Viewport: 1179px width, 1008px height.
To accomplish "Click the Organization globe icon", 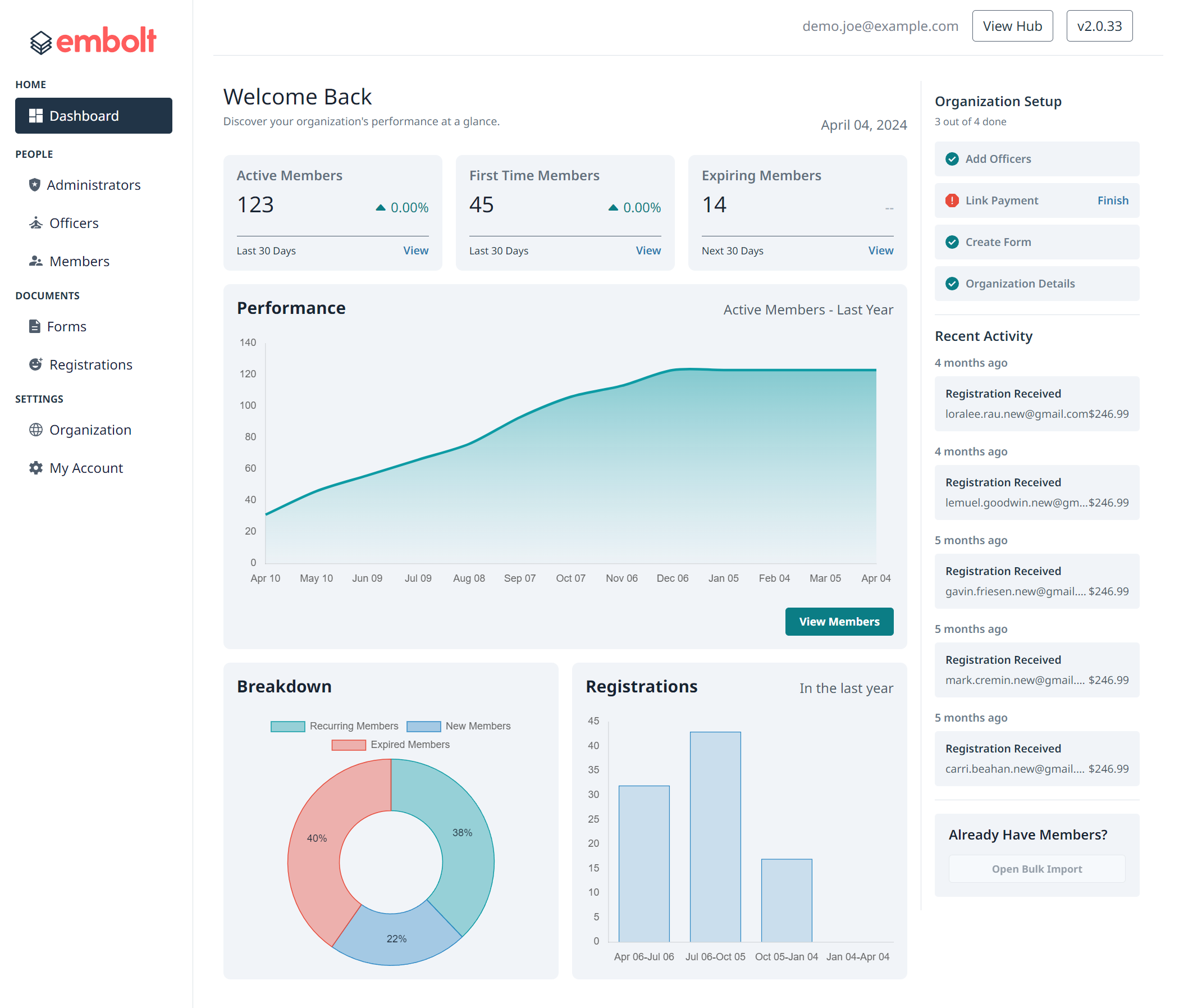I will pos(36,430).
